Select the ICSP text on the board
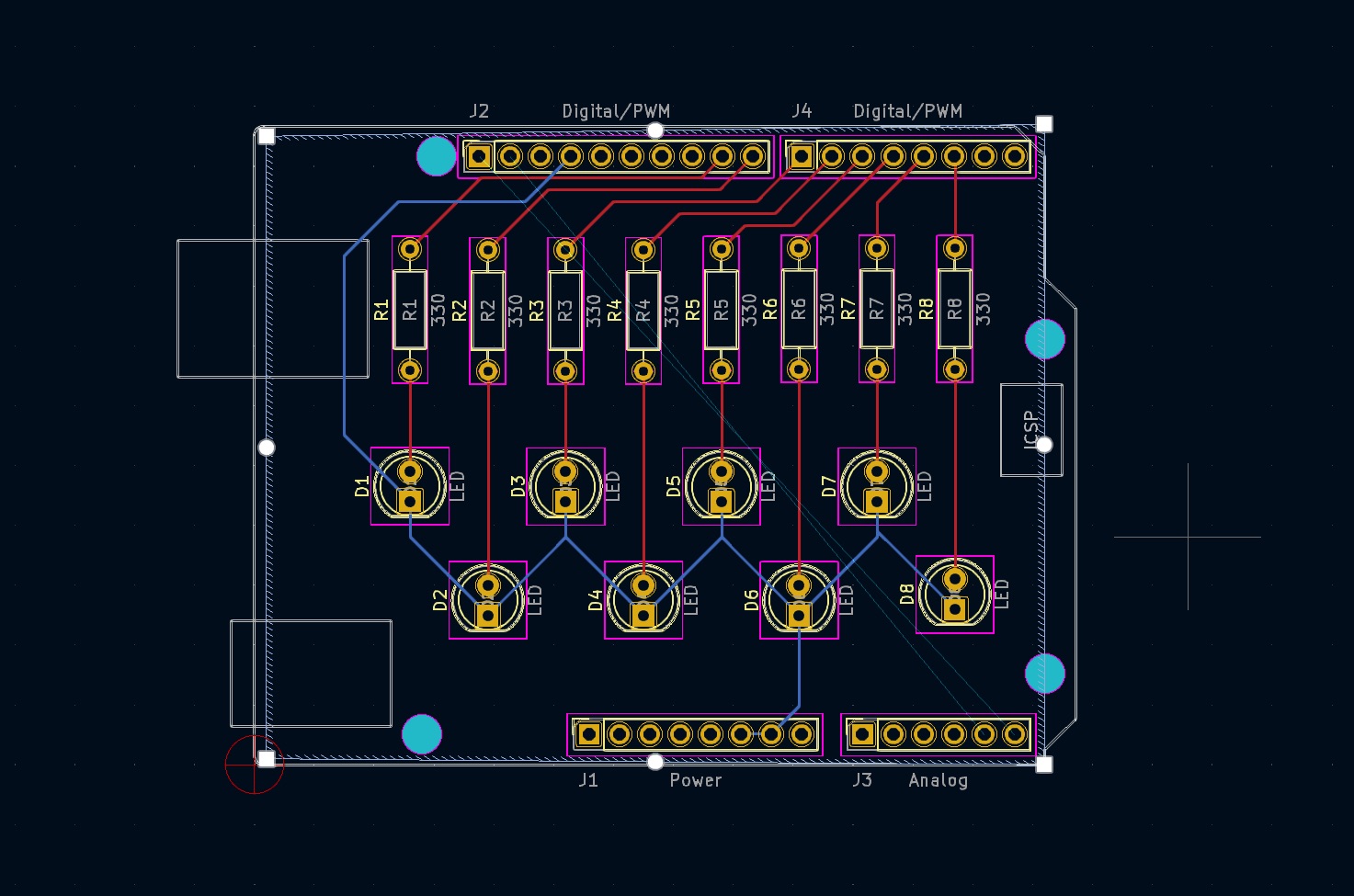The width and height of the screenshot is (1354, 896). click(x=1031, y=429)
